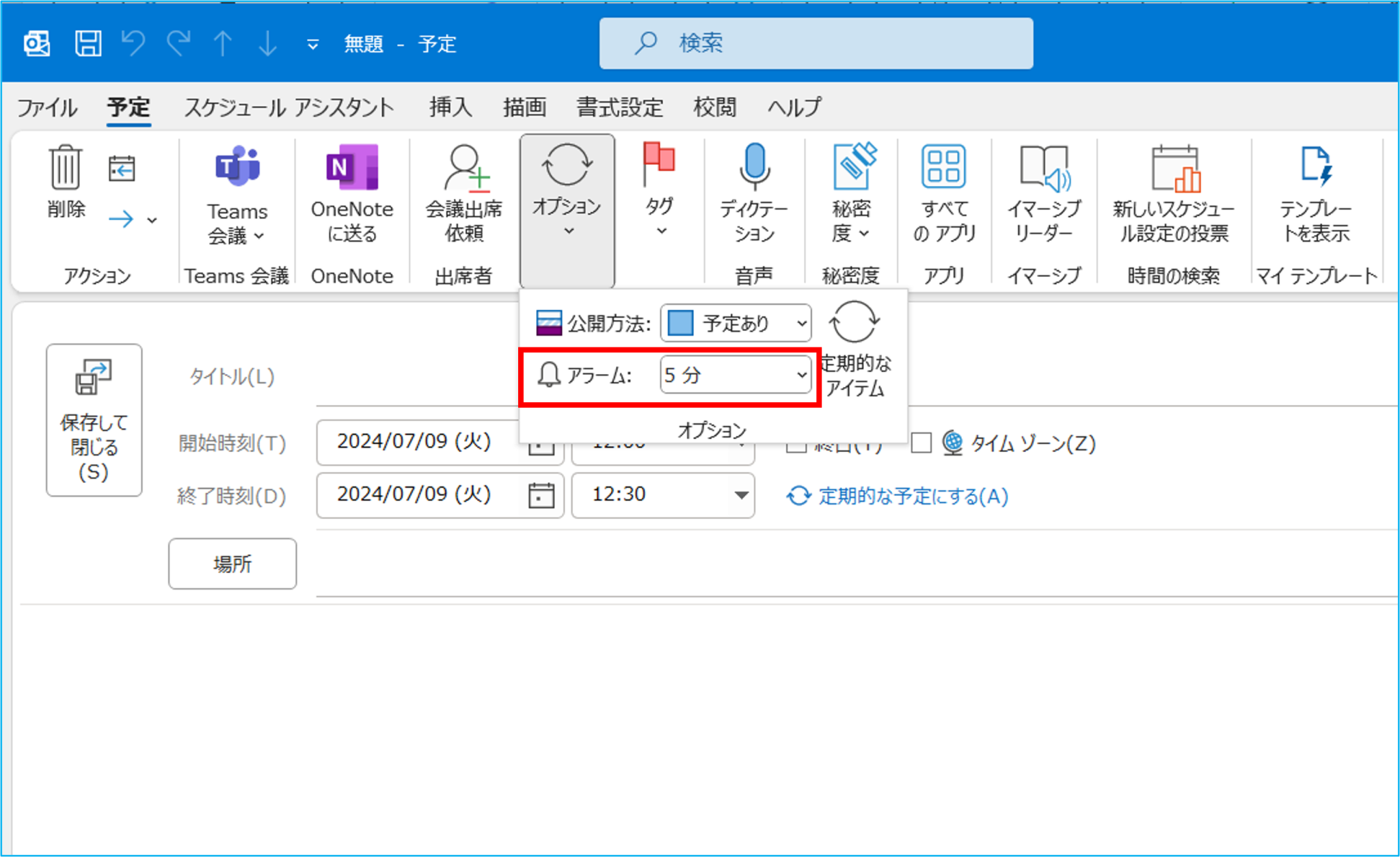Open the 12:30 end time dropdown
The height and width of the screenshot is (857, 1400).
click(741, 495)
